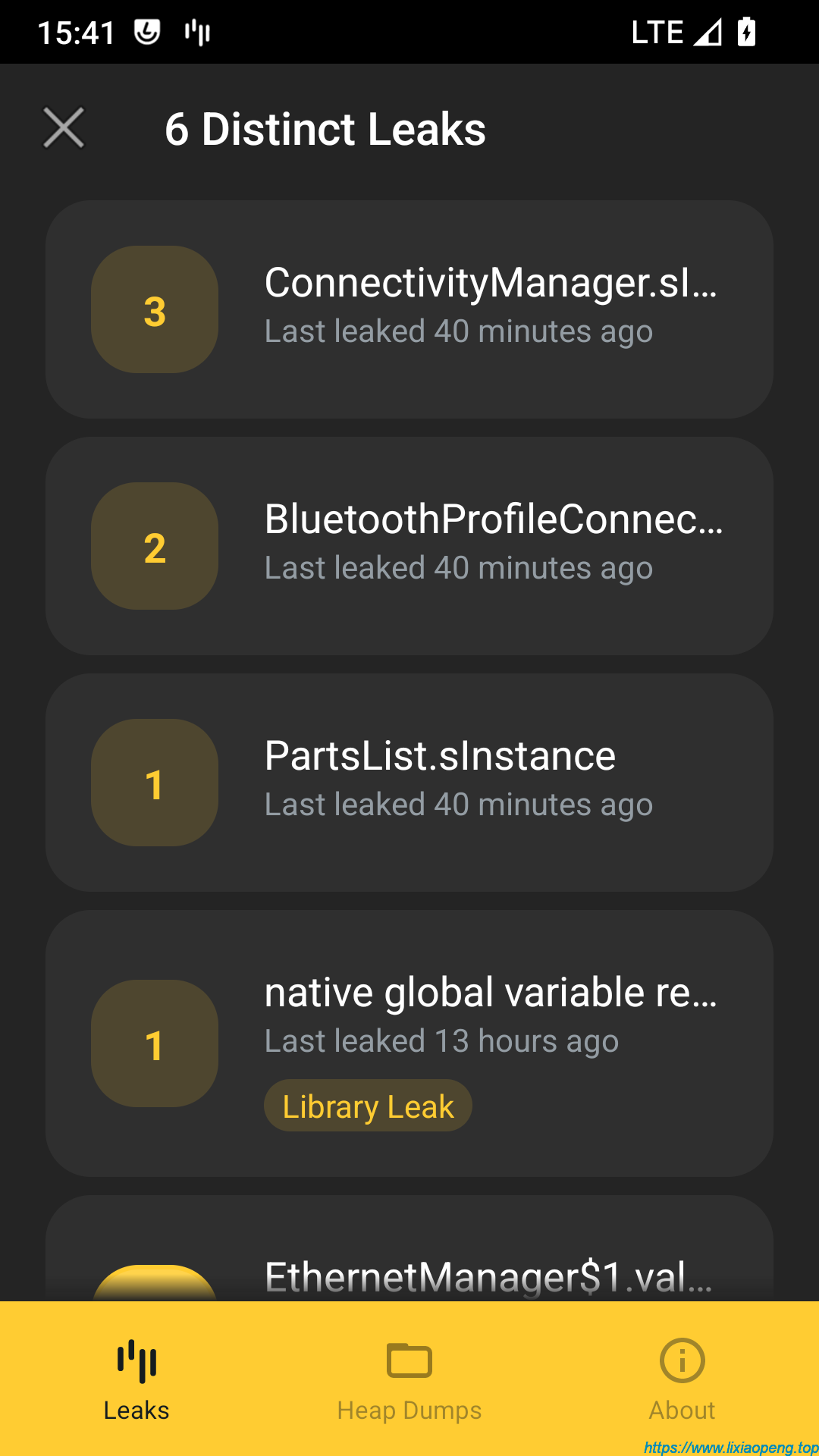Tap the leak count badge showing 3

[155, 309]
